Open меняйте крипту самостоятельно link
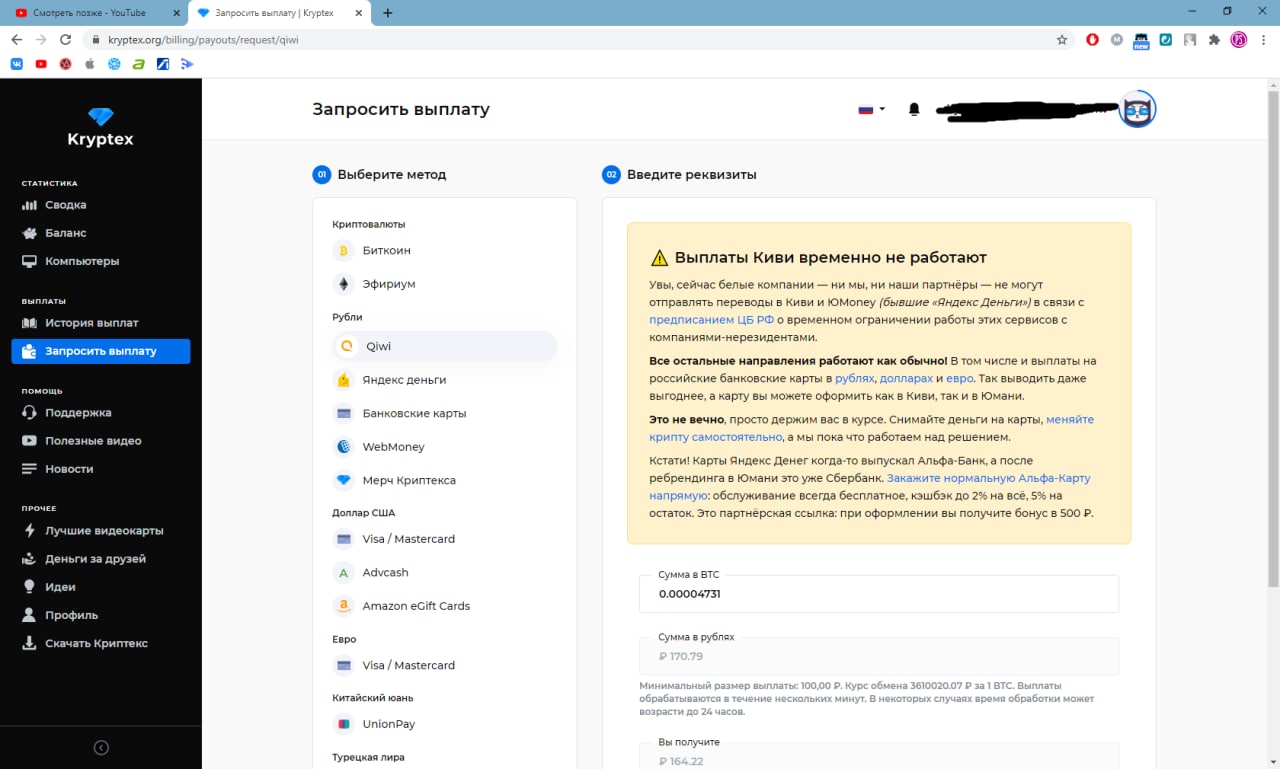Image resolution: width=1280 pixels, height=769 pixels. [x=871, y=428]
